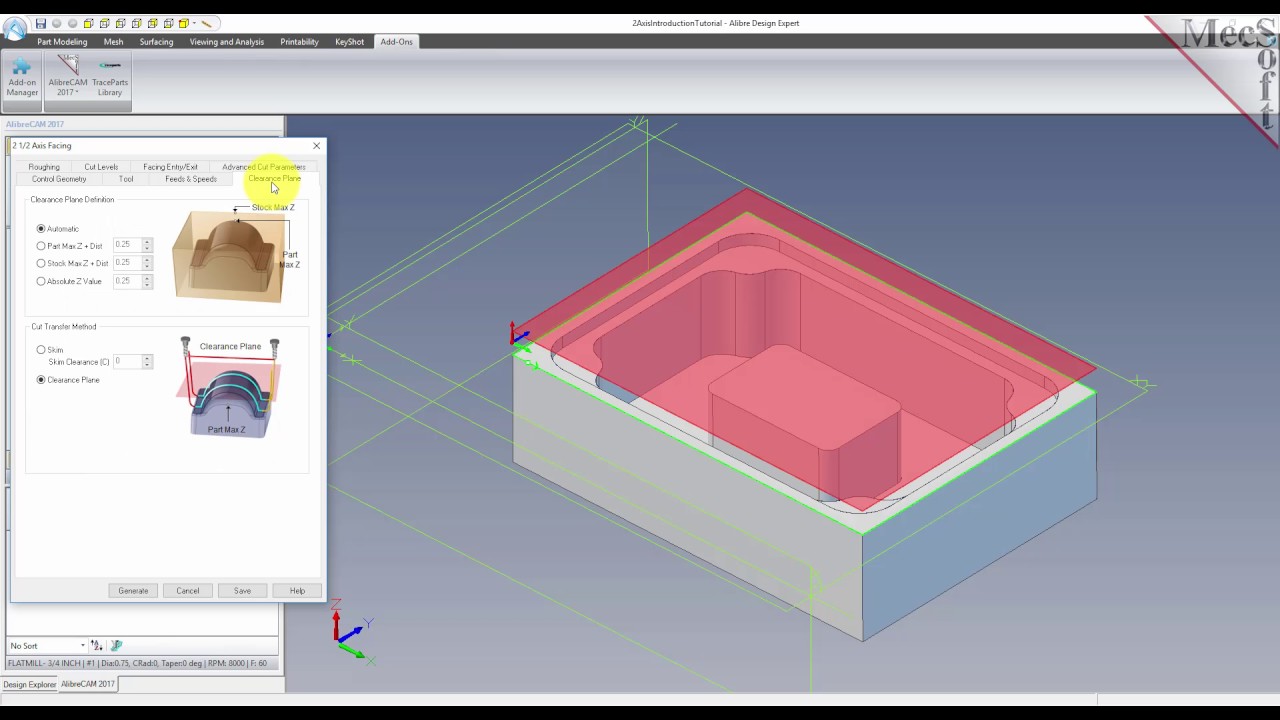Increase the Part Max Z + Dist spinner

[x=147, y=242]
